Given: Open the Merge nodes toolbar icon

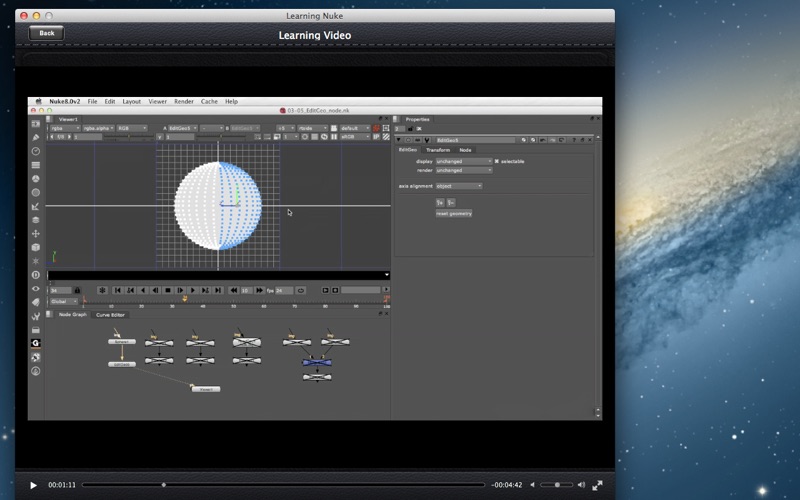Looking at the screenshot, I should 36,220.
